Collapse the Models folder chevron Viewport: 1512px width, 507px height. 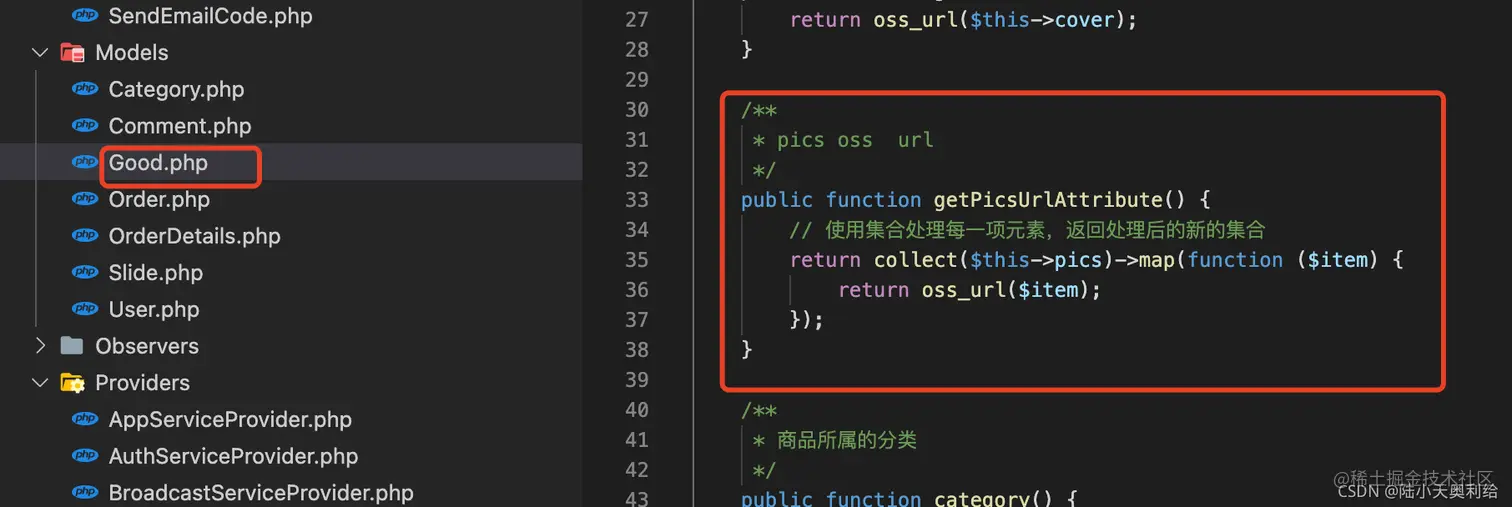click(40, 52)
